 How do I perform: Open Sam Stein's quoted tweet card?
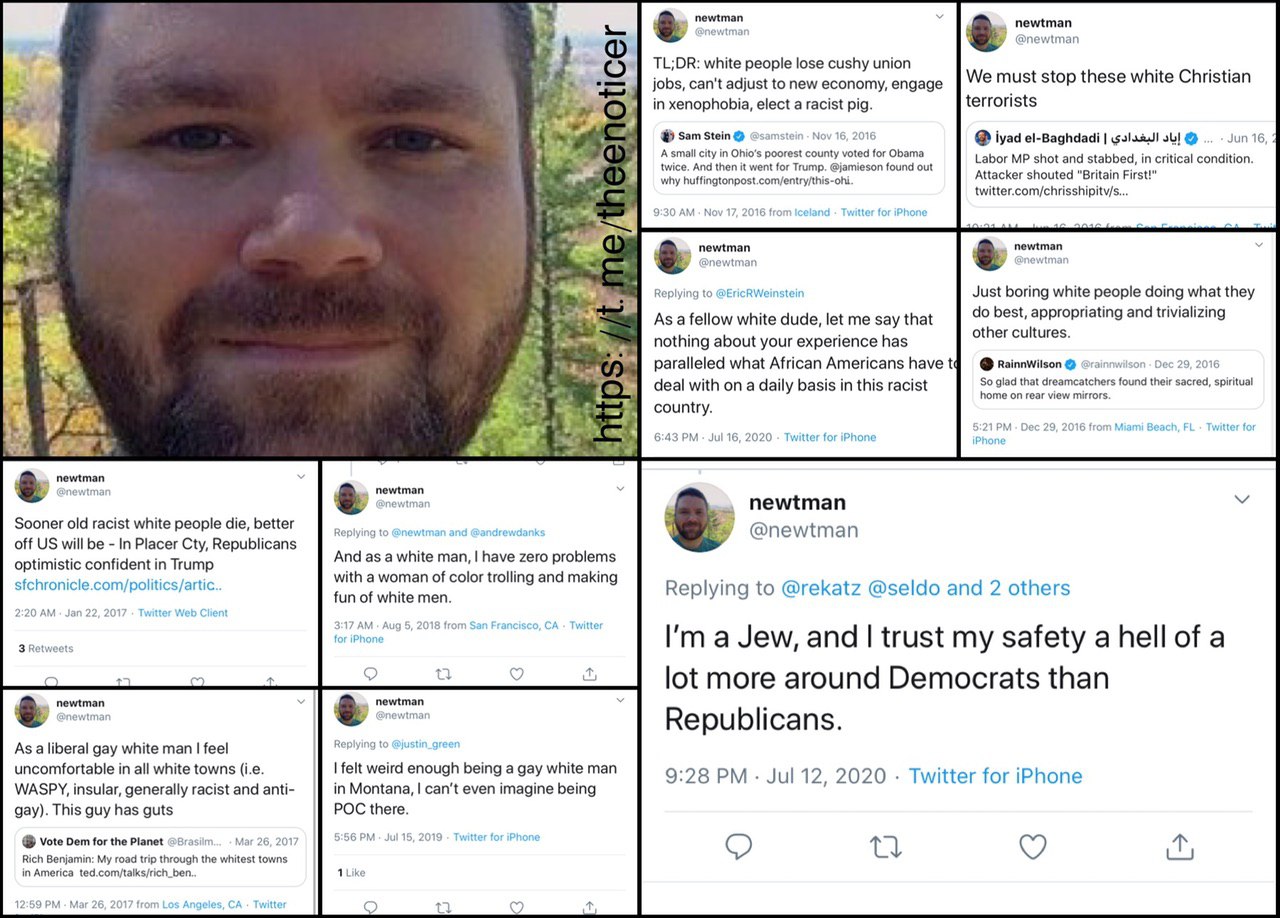[799, 158]
